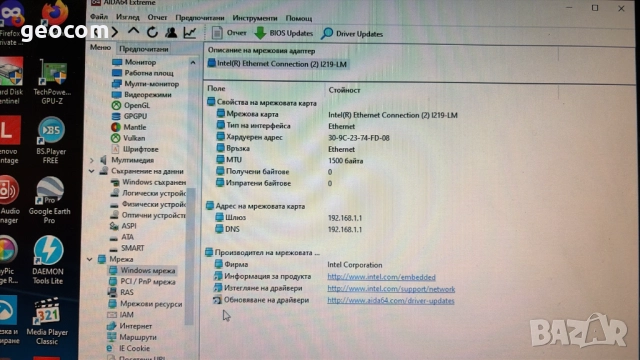
Task: Collapse the Мрежа tree node
Action: click(x=90, y=259)
